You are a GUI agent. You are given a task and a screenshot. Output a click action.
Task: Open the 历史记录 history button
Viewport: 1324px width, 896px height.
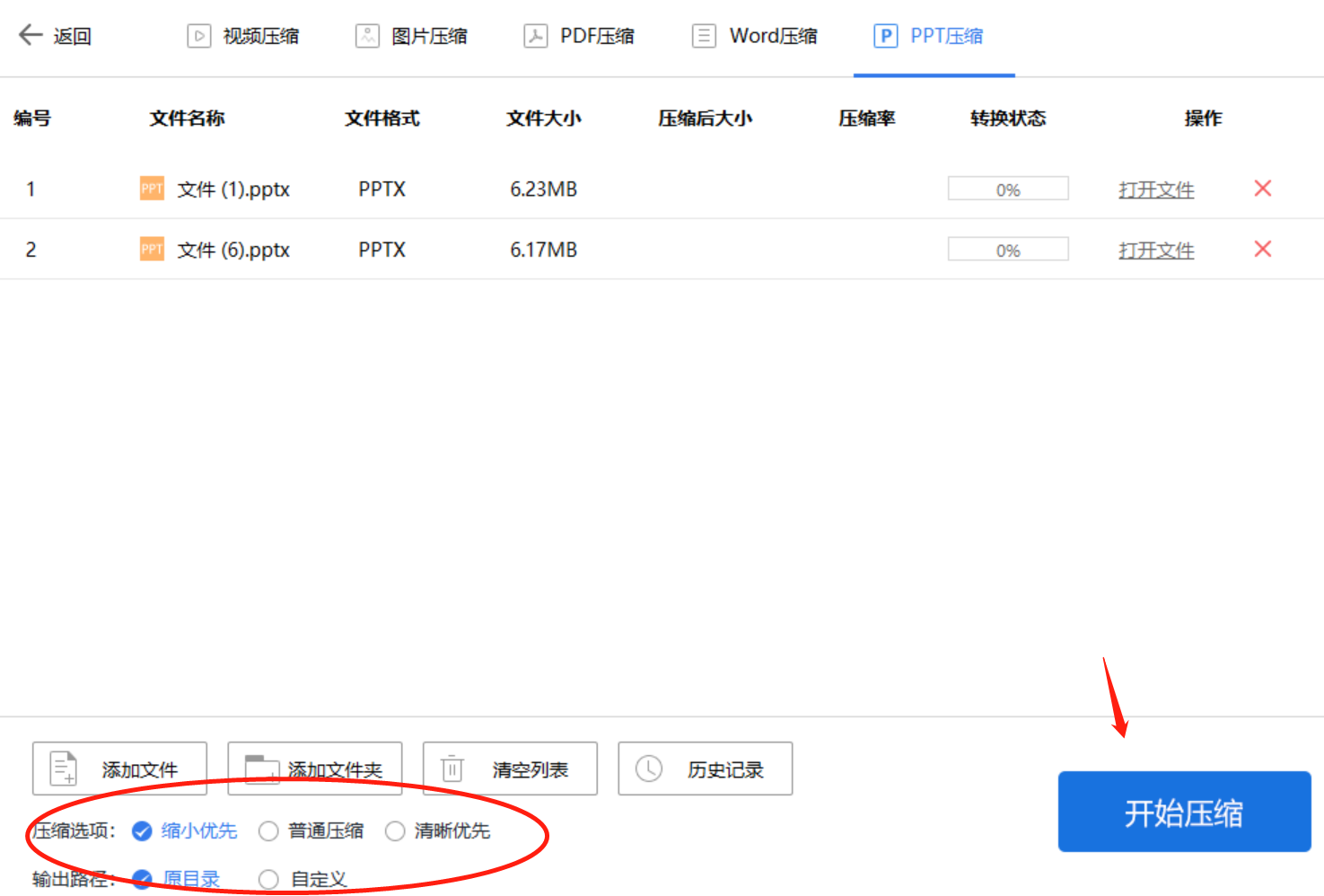point(705,769)
